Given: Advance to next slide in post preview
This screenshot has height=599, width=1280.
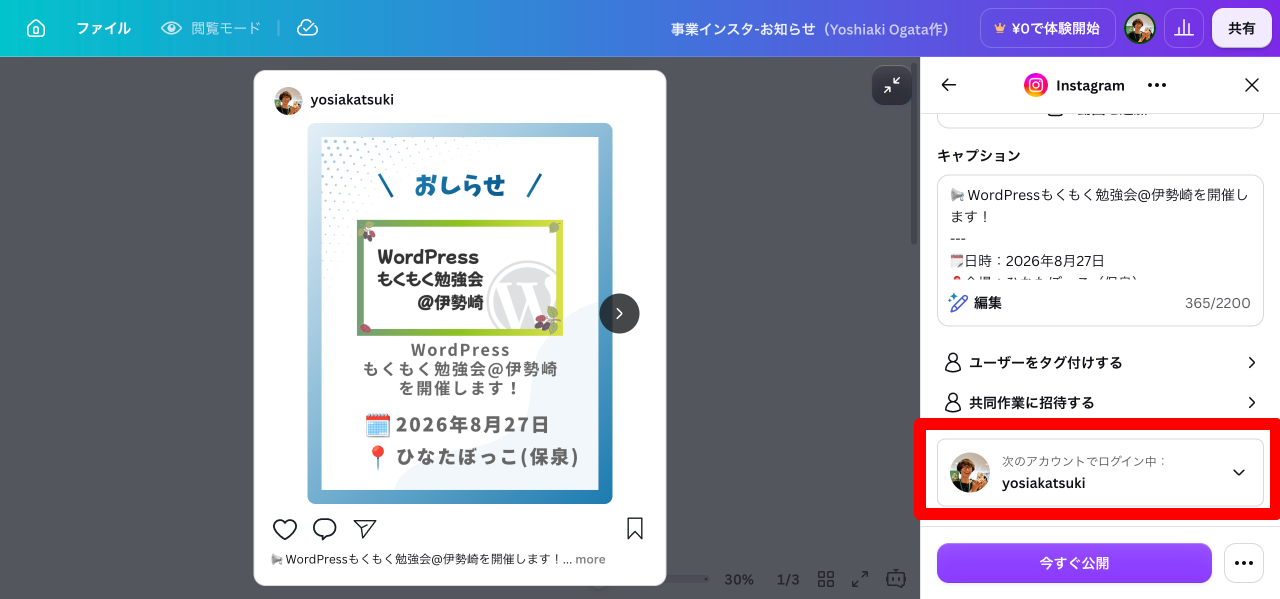Looking at the screenshot, I should click(619, 313).
